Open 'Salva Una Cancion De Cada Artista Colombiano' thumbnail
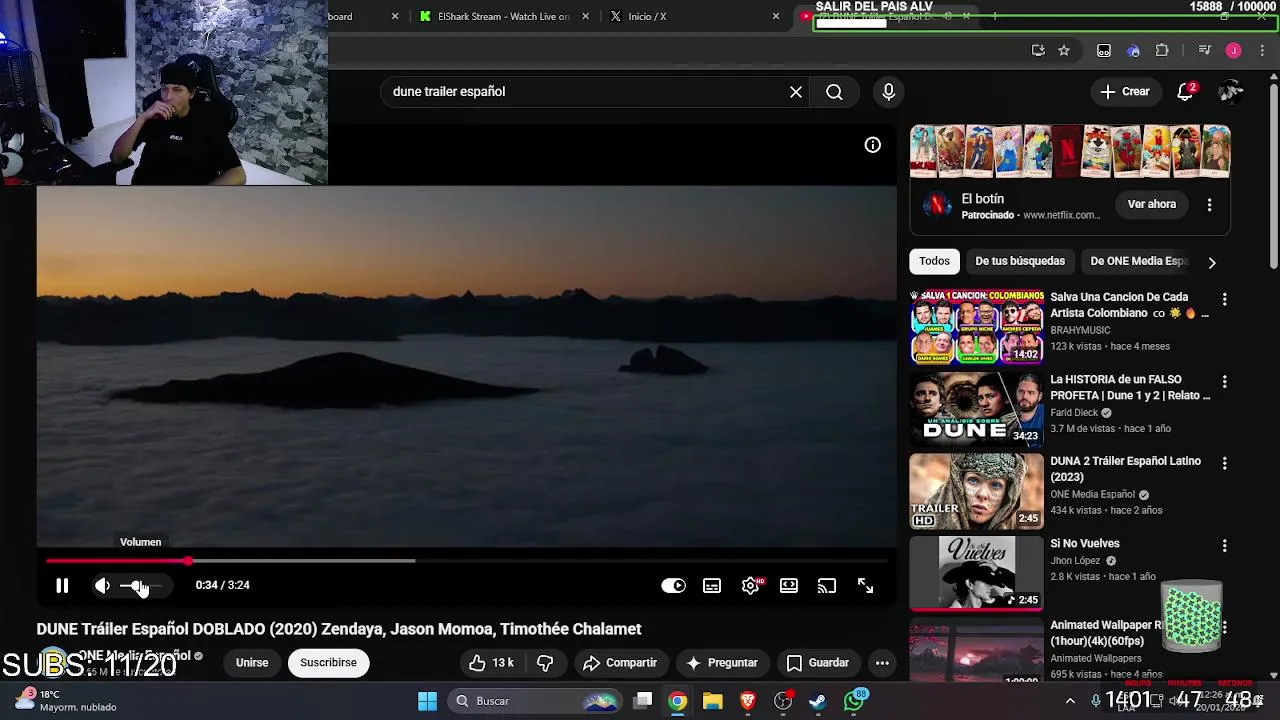The image size is (1280, 720). (976, 326)
